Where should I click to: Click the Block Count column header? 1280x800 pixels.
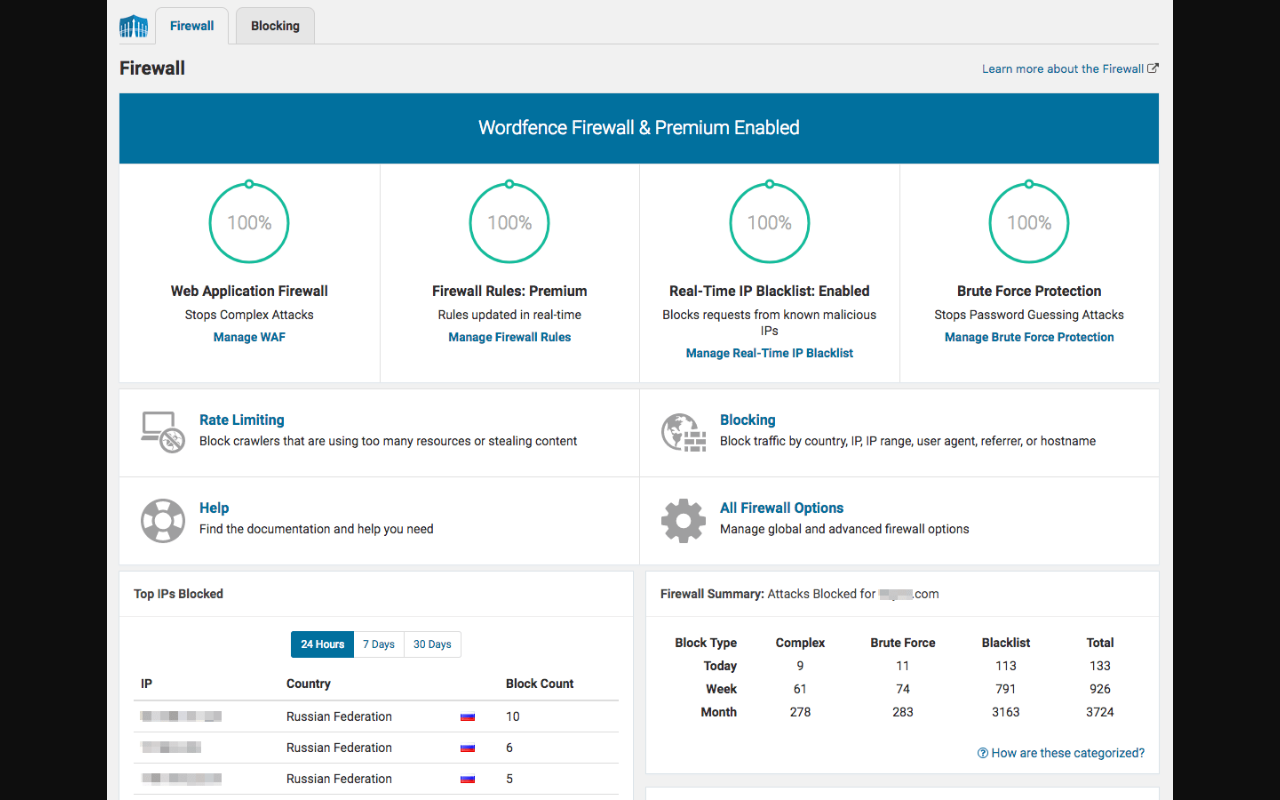(x=540, y=684)
